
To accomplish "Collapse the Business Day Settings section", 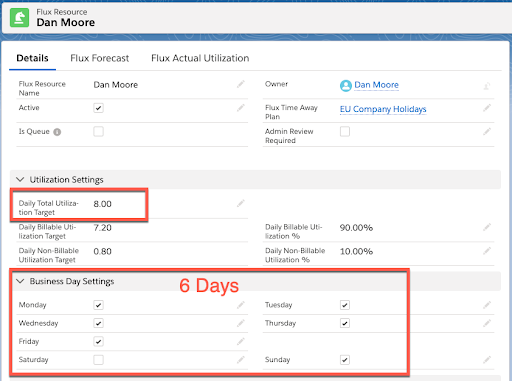I will point(20,281).
